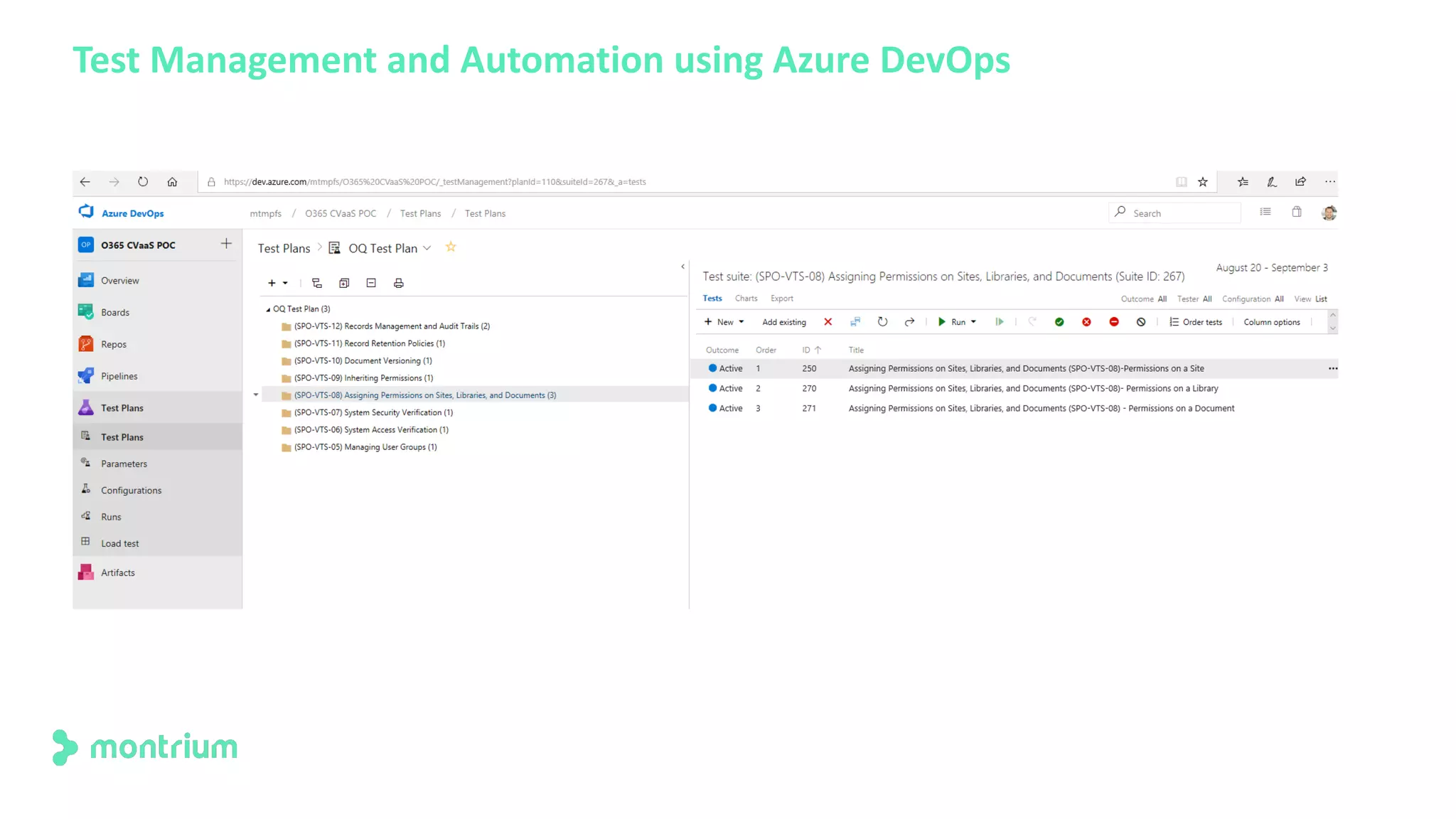
Task: Open the Outcome All filter dropdown
Action: (1144, 299)
